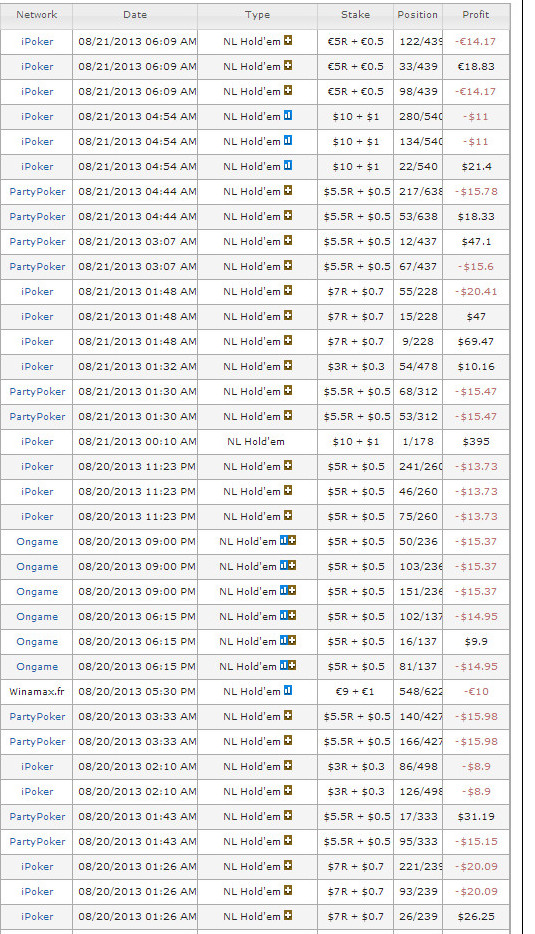Open the iPoker link in the $10.16 row
Image resolution: width=535 pixels, height=934 pixels.
(37, 367)
